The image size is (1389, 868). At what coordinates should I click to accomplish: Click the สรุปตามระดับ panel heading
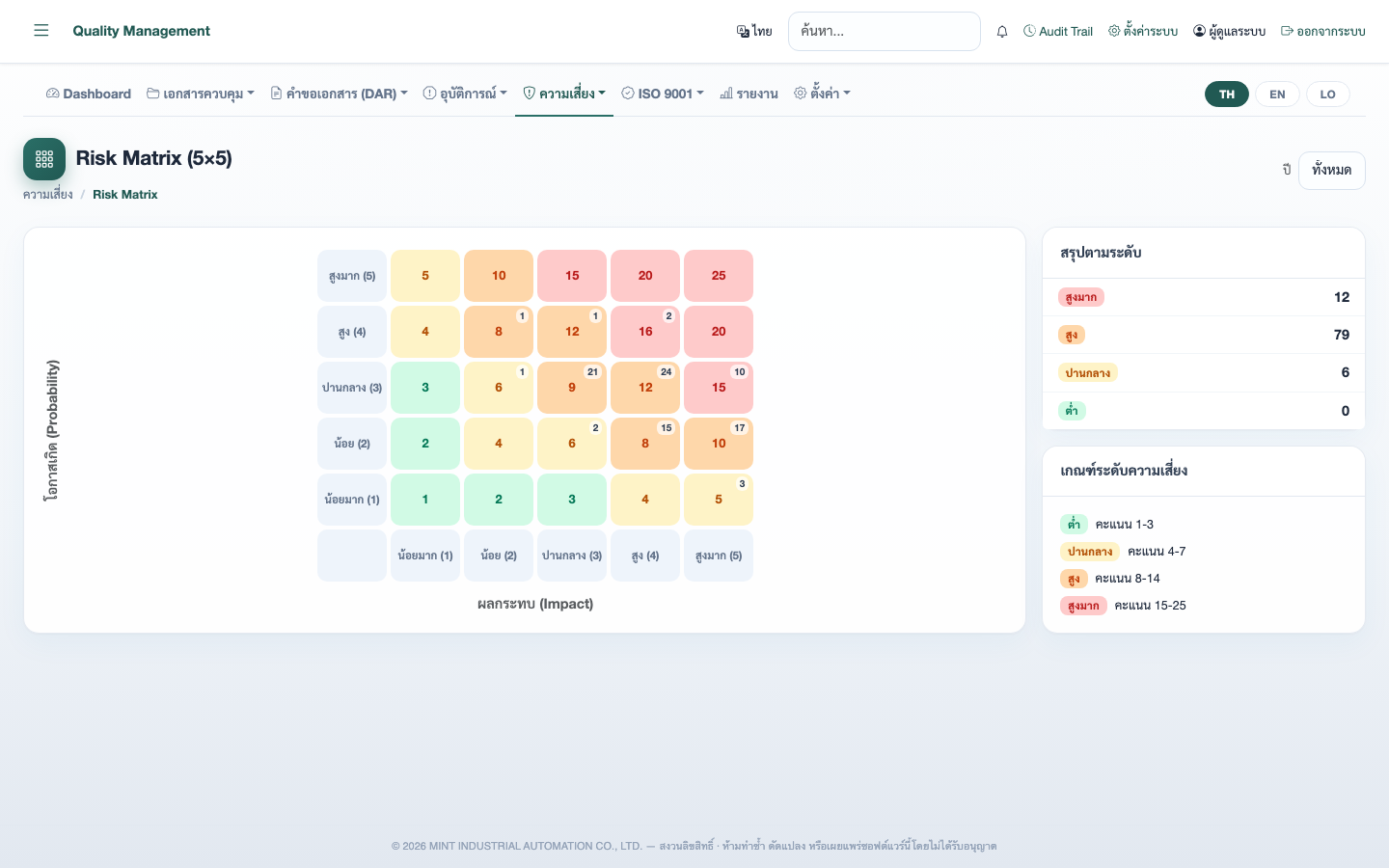[1101, 253]
